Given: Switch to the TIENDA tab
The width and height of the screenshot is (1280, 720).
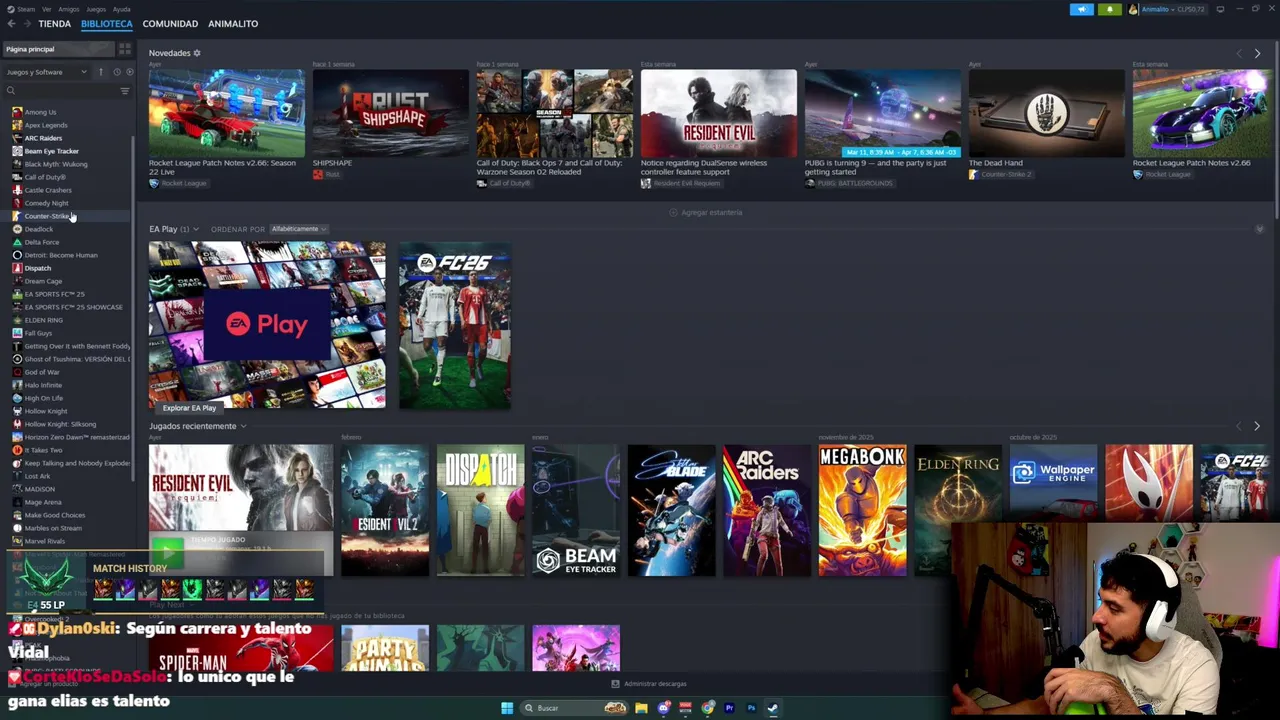Looking at the screenshot, I should tap(55, 23).
